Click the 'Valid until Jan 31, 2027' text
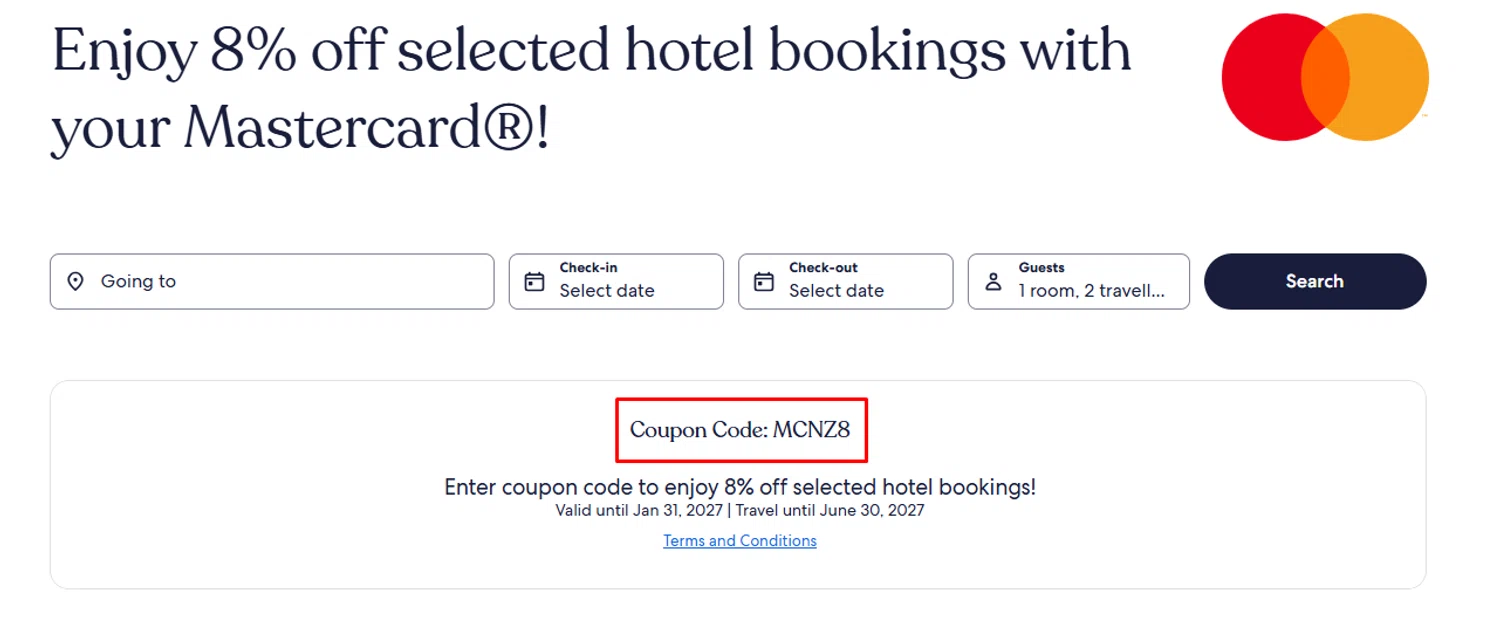 (640, 511)
